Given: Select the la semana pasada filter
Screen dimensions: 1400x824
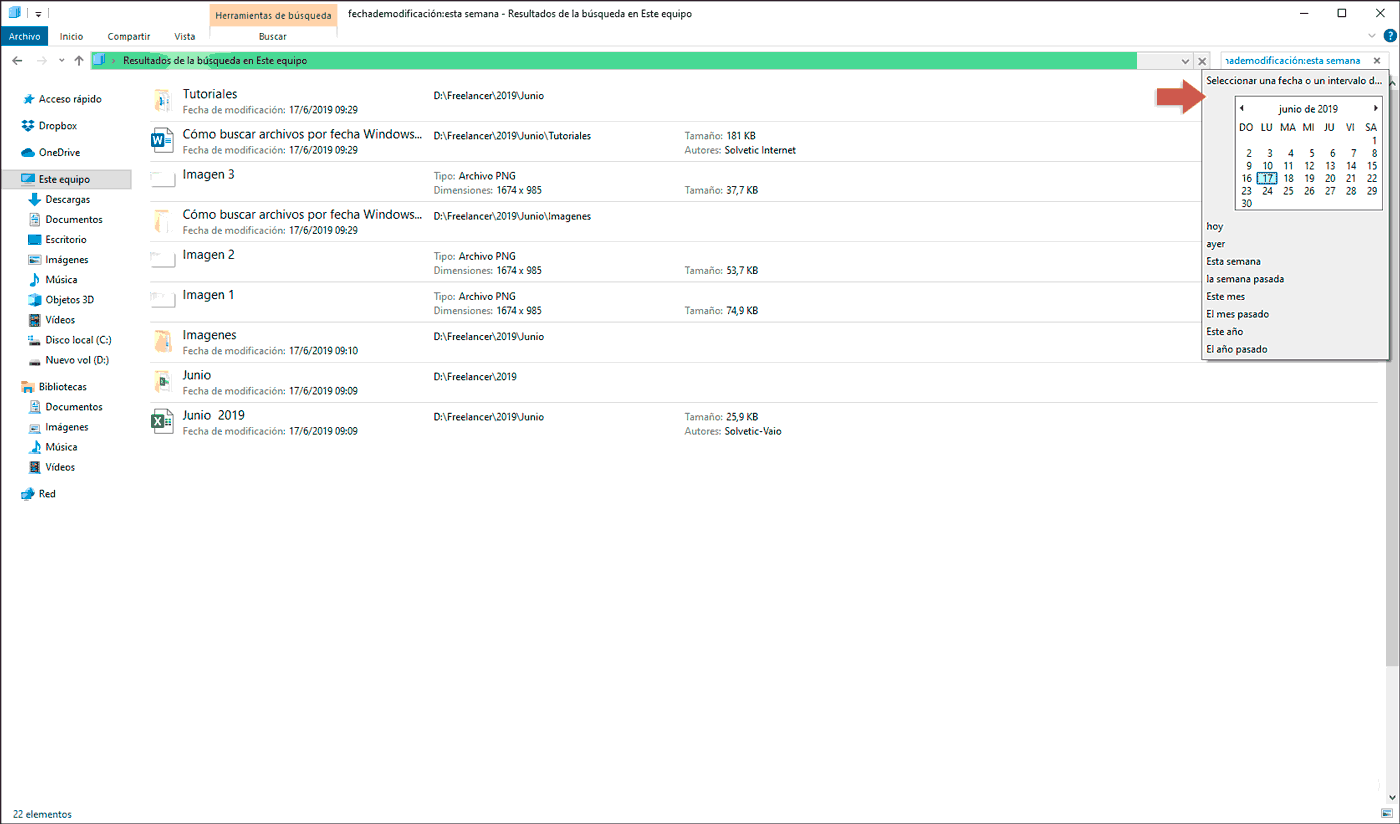Looking at the screenshot, I should [x=1243, y=278].
